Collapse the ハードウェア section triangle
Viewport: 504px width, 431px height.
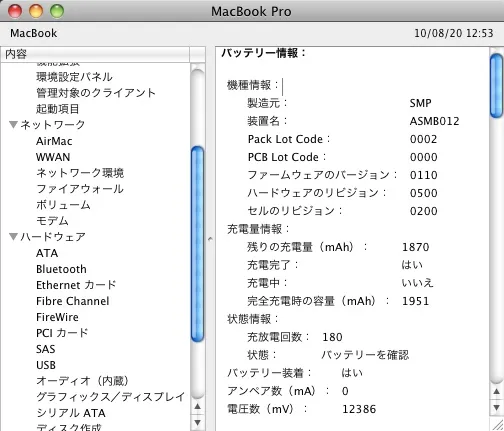coord(13,237)
